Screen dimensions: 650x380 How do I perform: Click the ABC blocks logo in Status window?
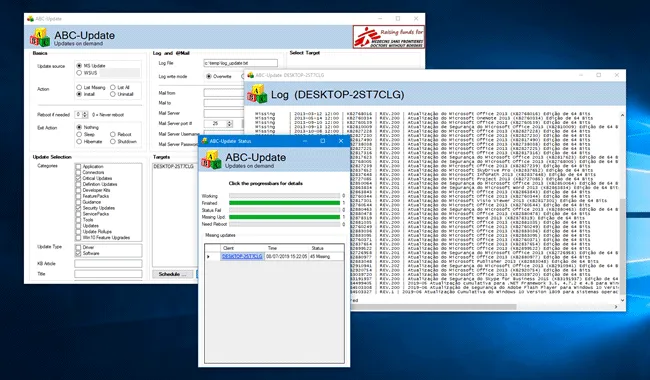click(x=211, y=160)
